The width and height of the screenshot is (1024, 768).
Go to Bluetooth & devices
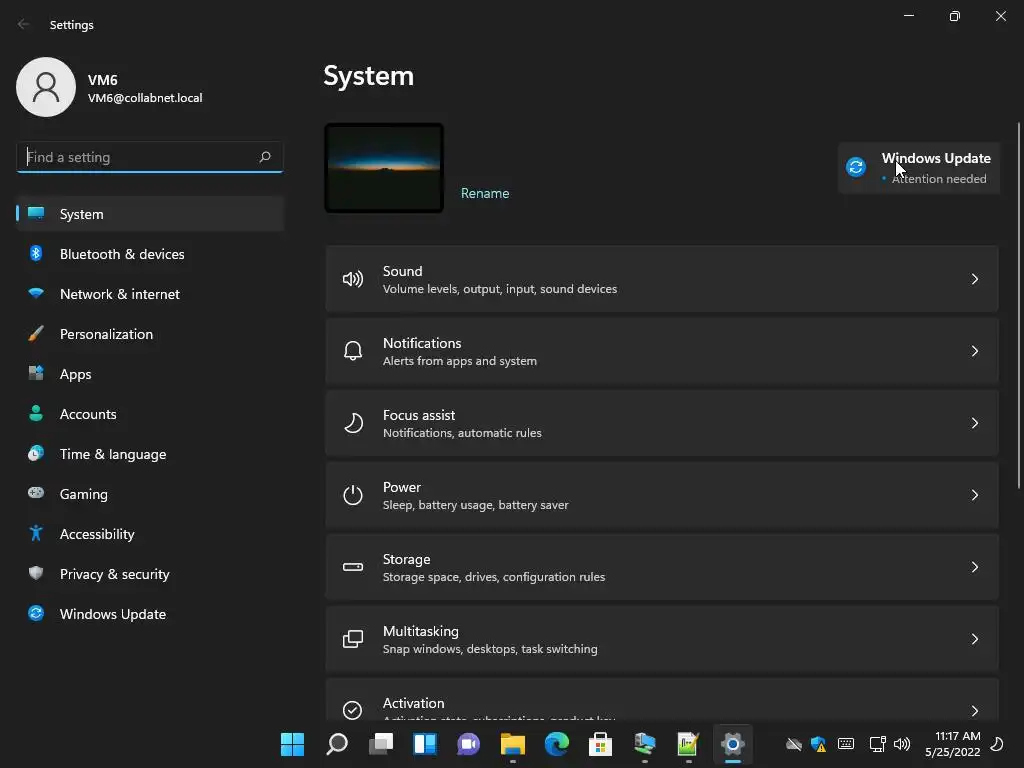pos(150,254)
